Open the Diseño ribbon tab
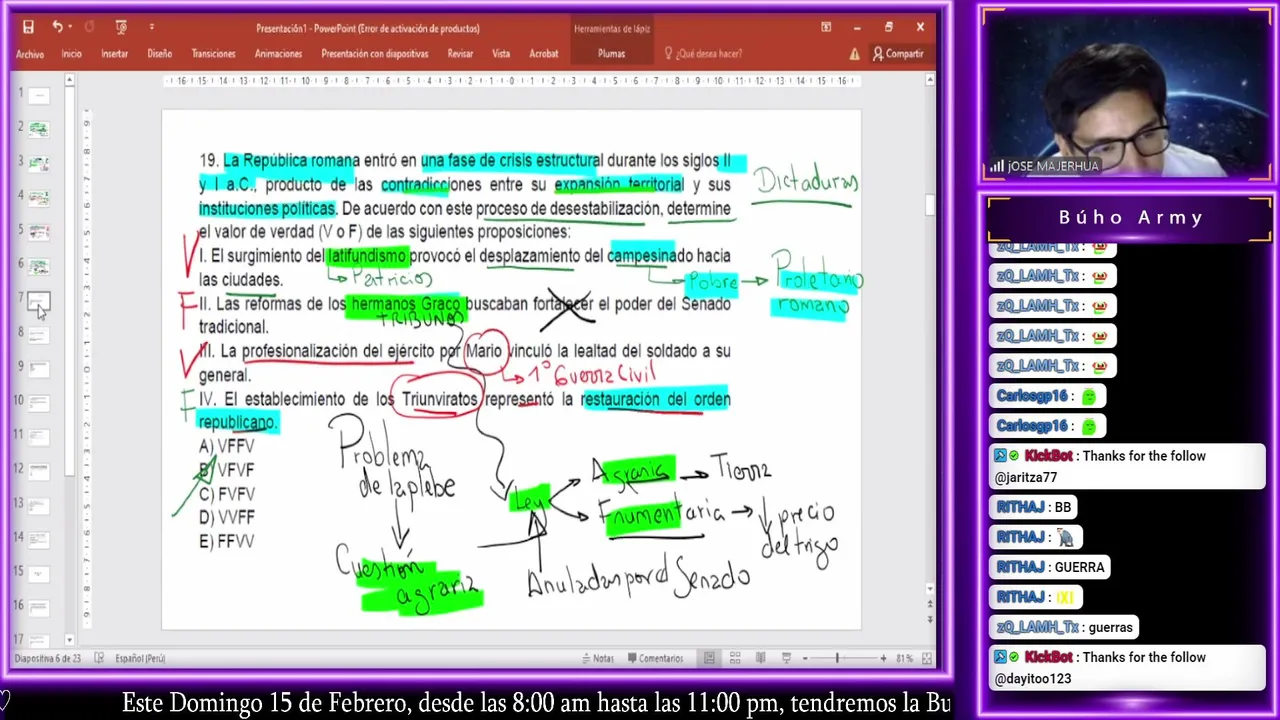The height and width of the screenshot is (720, 1280). pyautogui.click(x=159, y=54)
